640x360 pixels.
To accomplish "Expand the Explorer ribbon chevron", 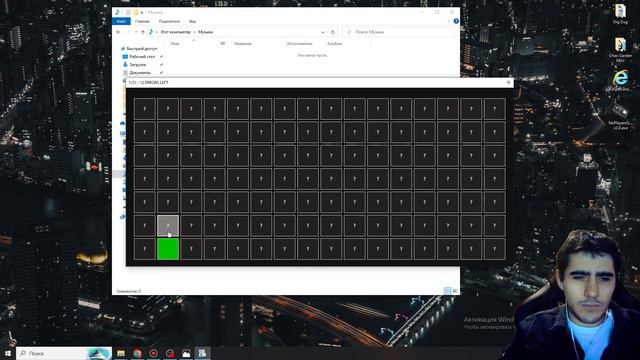I will (x=449, y=21).
